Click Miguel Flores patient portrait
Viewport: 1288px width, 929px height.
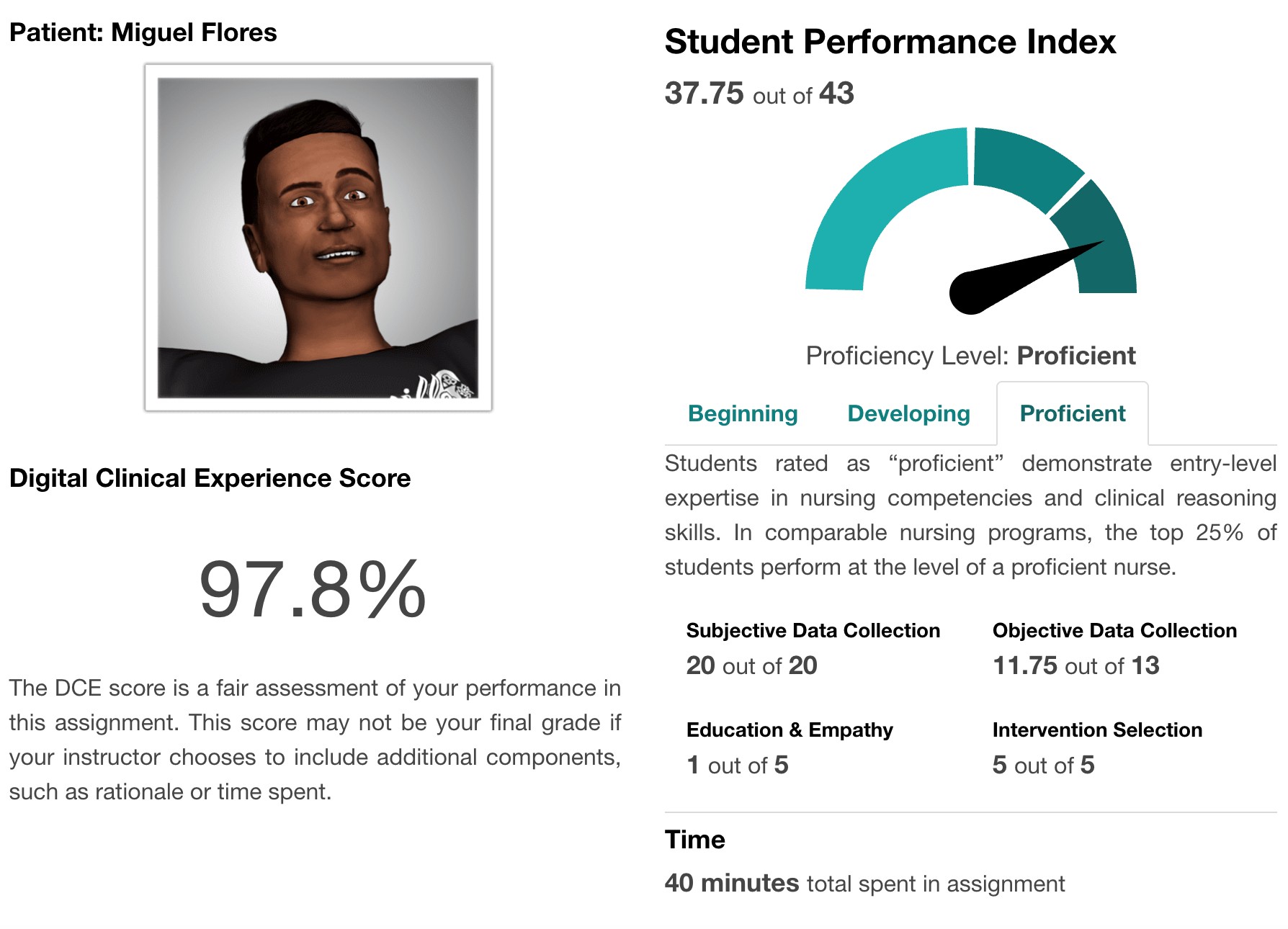pyautogui.click(x=318, y=238)
